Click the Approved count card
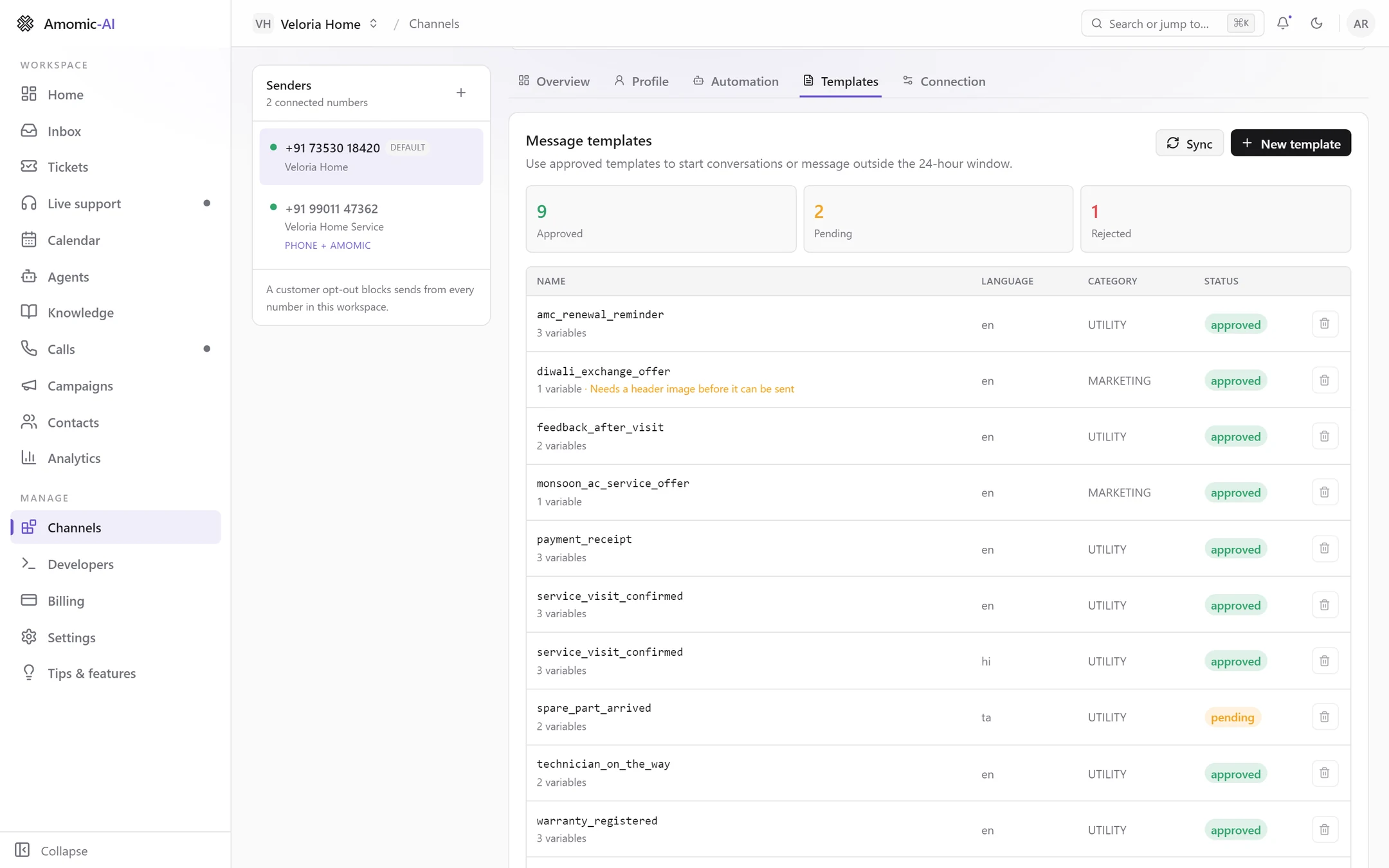The image size is (1389, 868). [660, 219]
